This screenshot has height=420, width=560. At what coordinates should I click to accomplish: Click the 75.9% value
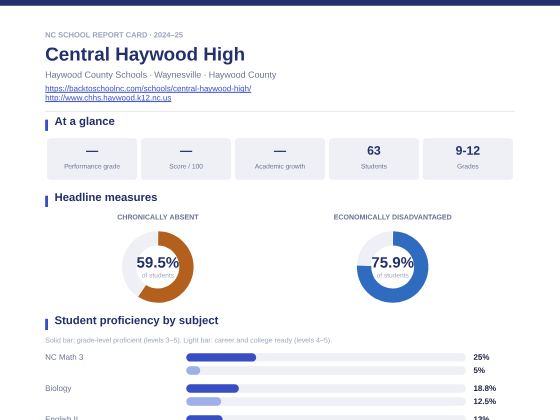(x=392, y=262)
